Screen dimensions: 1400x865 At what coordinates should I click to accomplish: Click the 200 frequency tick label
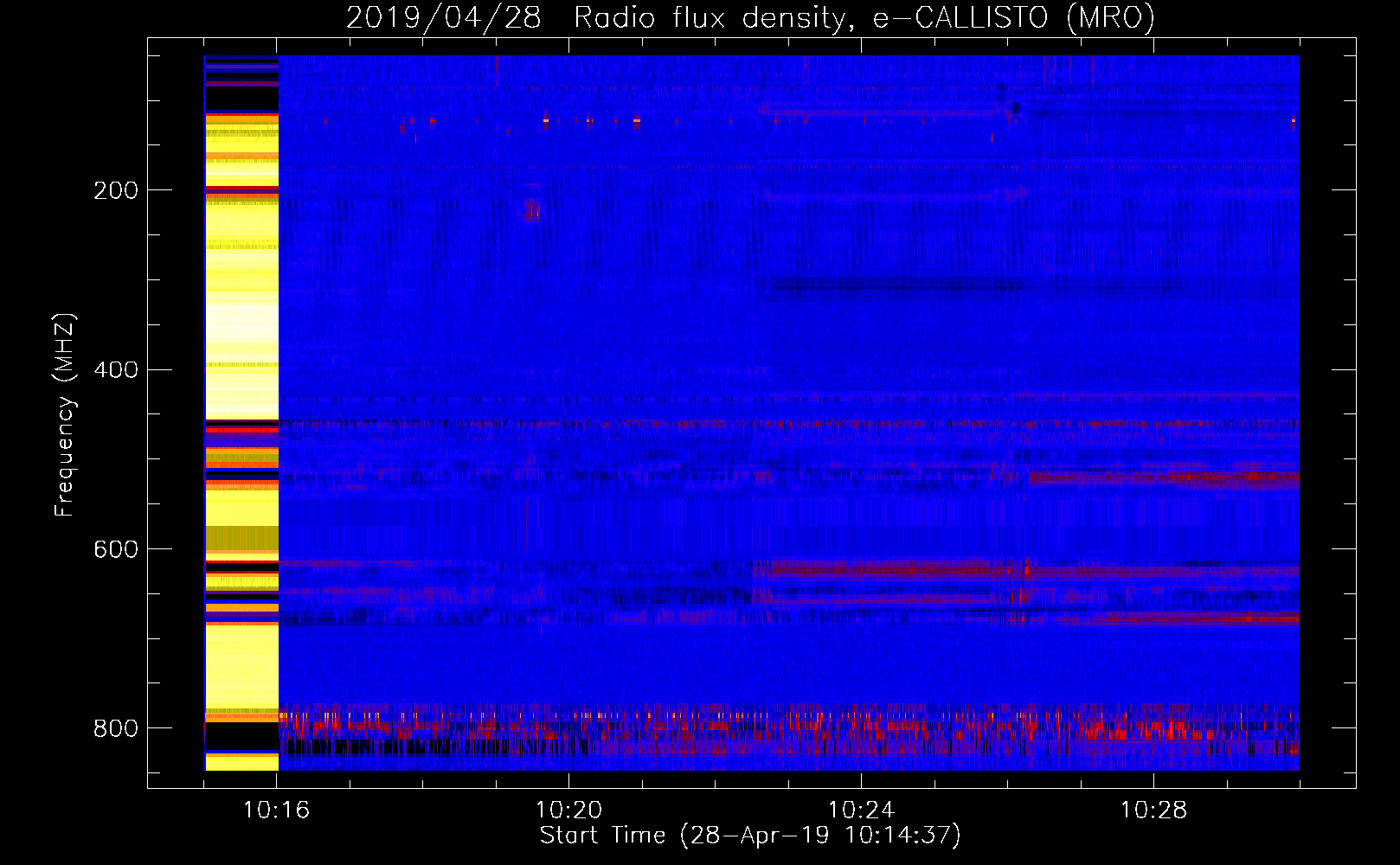116,190
